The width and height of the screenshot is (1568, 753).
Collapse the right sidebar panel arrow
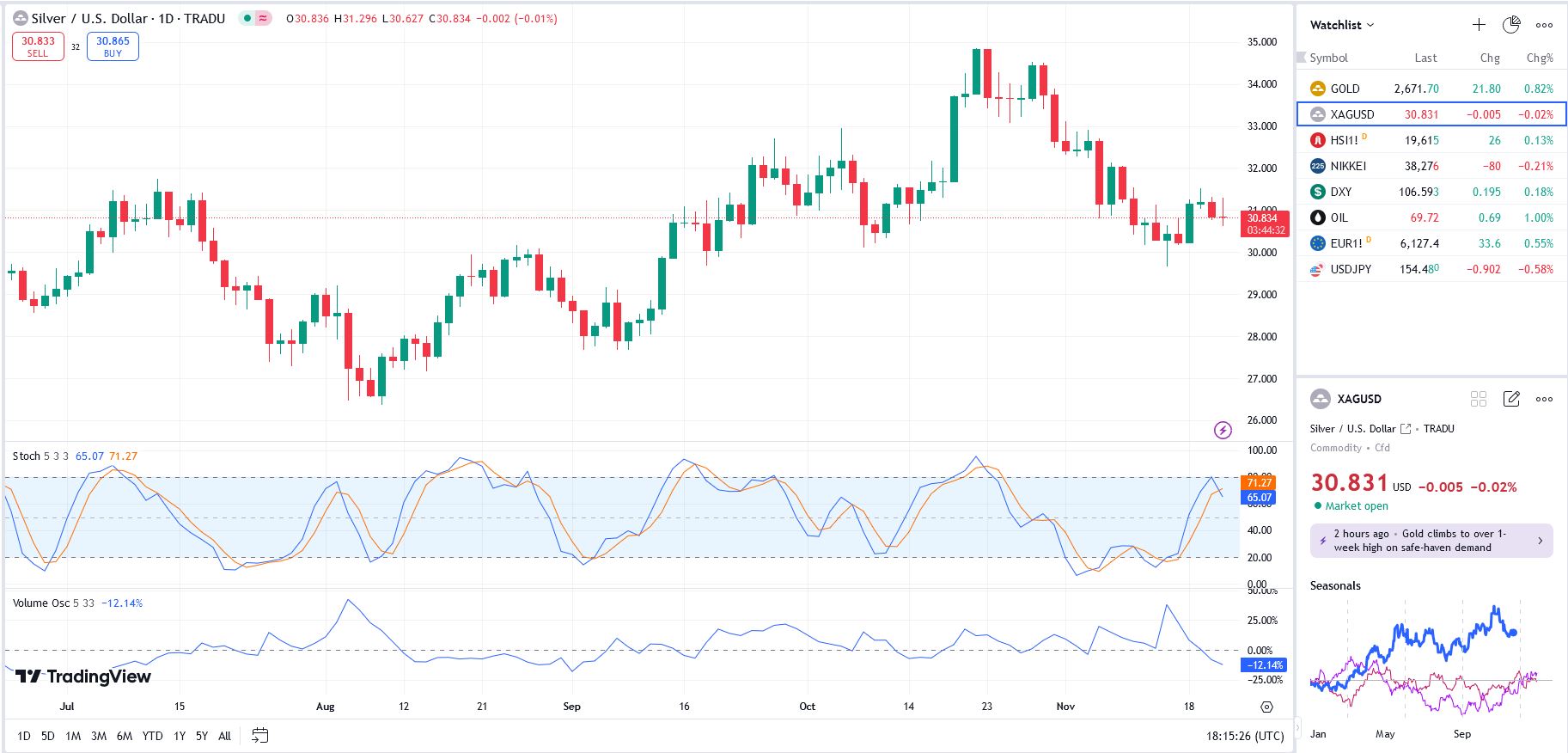[1297, 727]
